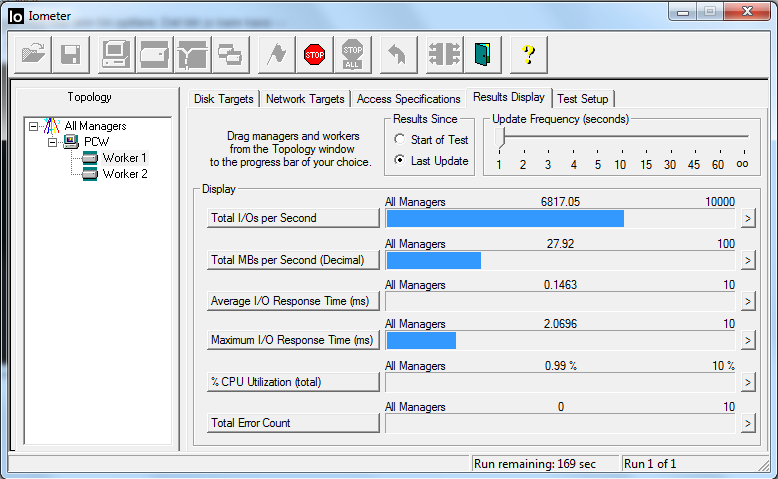
Task: Minimize the Iometer window
Action: point(683,12)
